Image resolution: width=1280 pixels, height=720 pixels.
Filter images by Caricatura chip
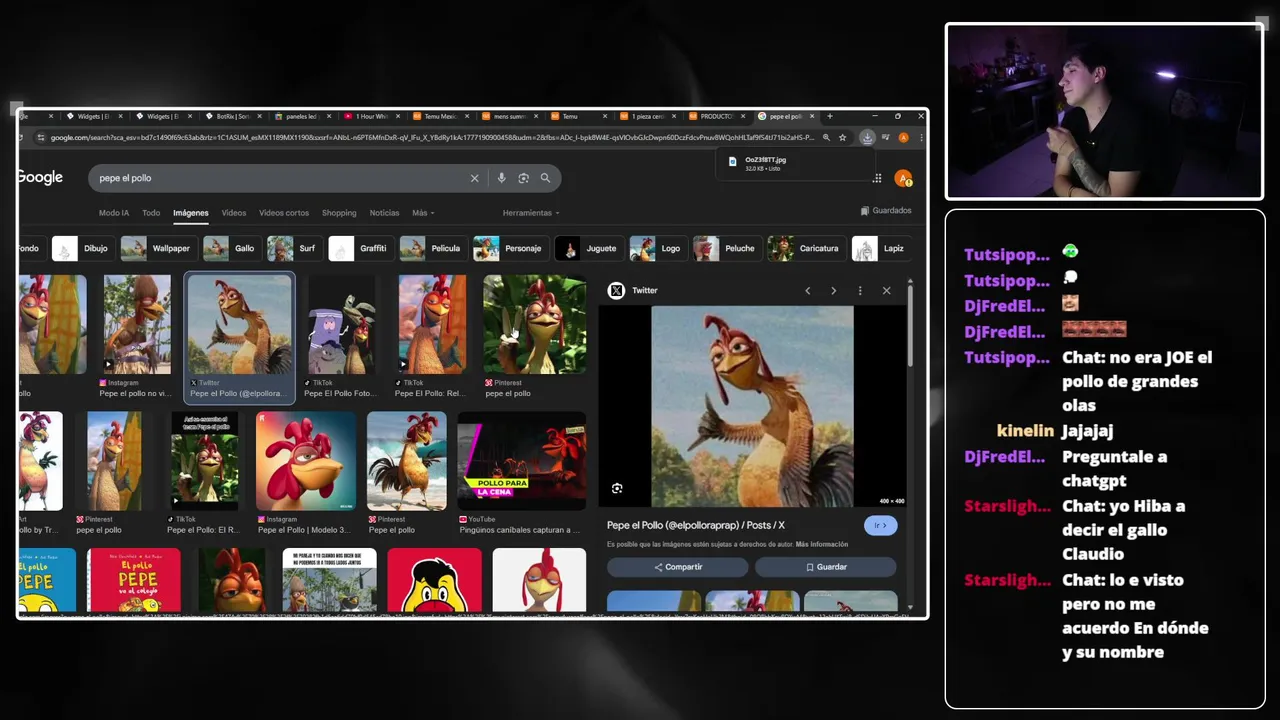coord(805,249)
